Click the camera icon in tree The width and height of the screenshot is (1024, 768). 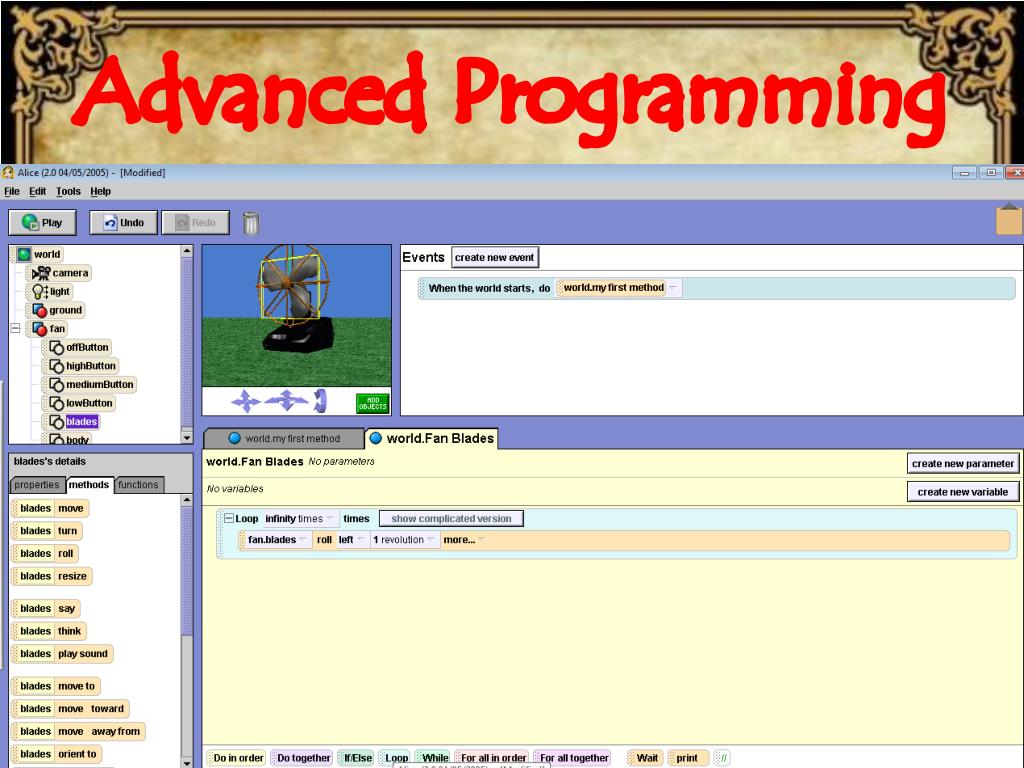pos(40,273)
